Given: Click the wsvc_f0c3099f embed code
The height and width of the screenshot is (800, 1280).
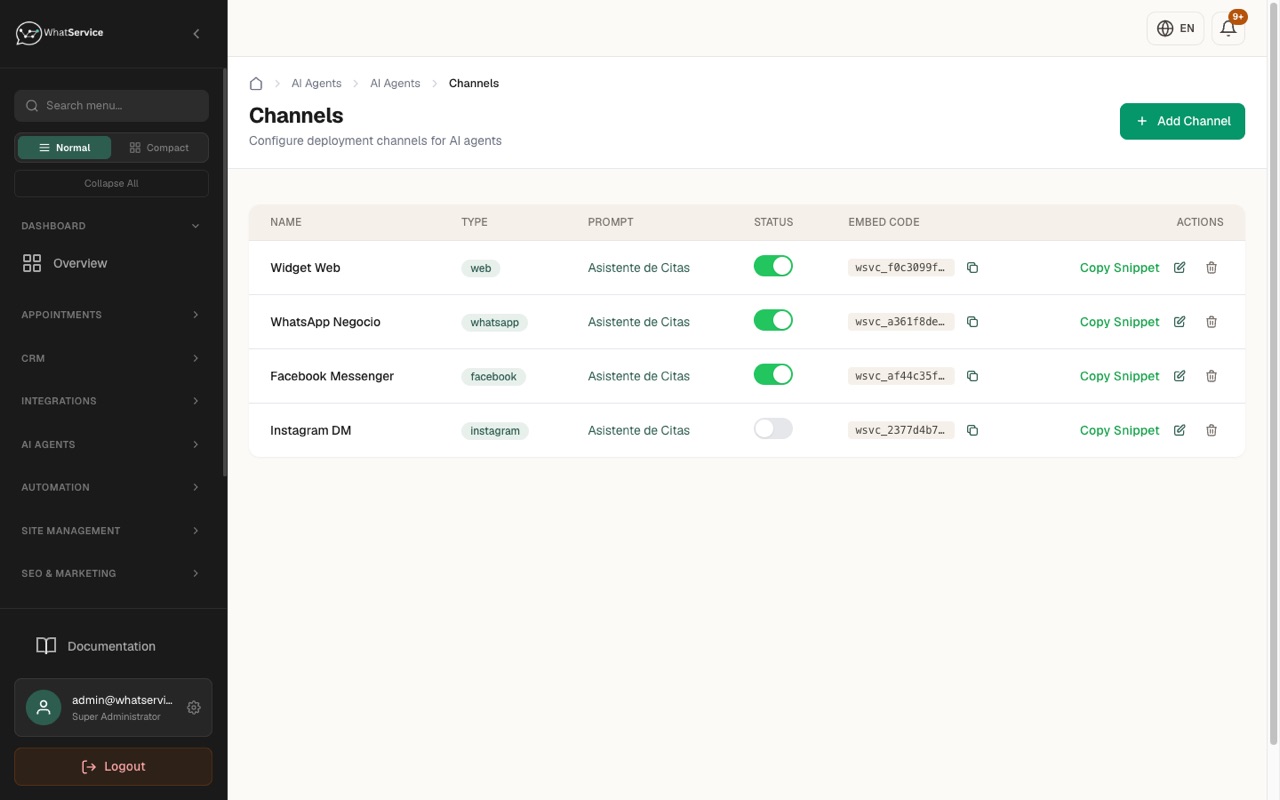Looking at the screenshot, I should 901,268.
